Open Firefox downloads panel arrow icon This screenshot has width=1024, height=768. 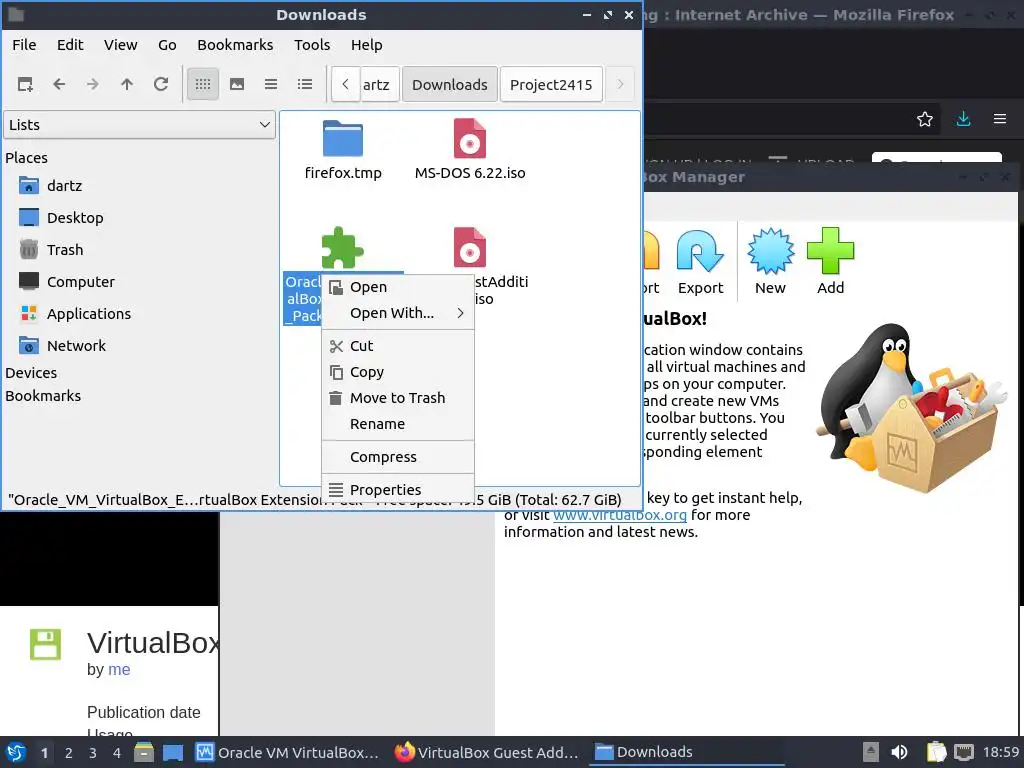[x=963, y=119]
